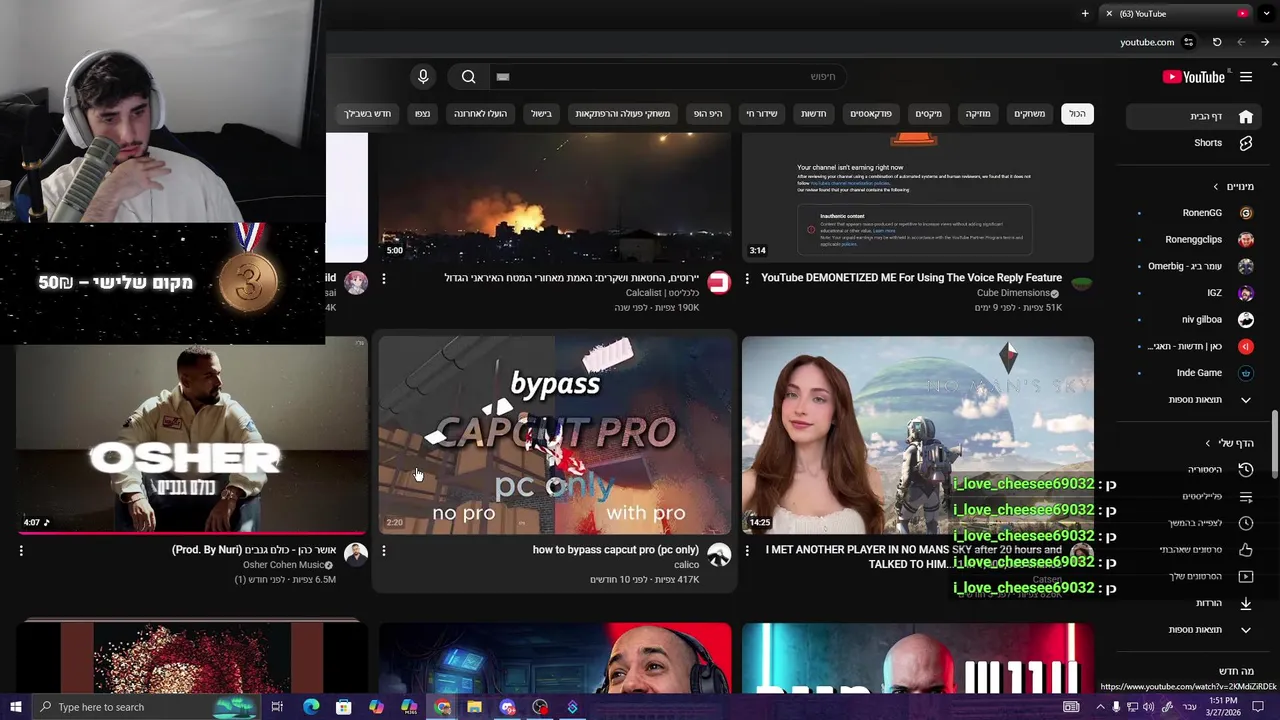1280x720 pixels.
Task: Open the Inde Game subscription channel
Action: click(x=1195, y=373)
